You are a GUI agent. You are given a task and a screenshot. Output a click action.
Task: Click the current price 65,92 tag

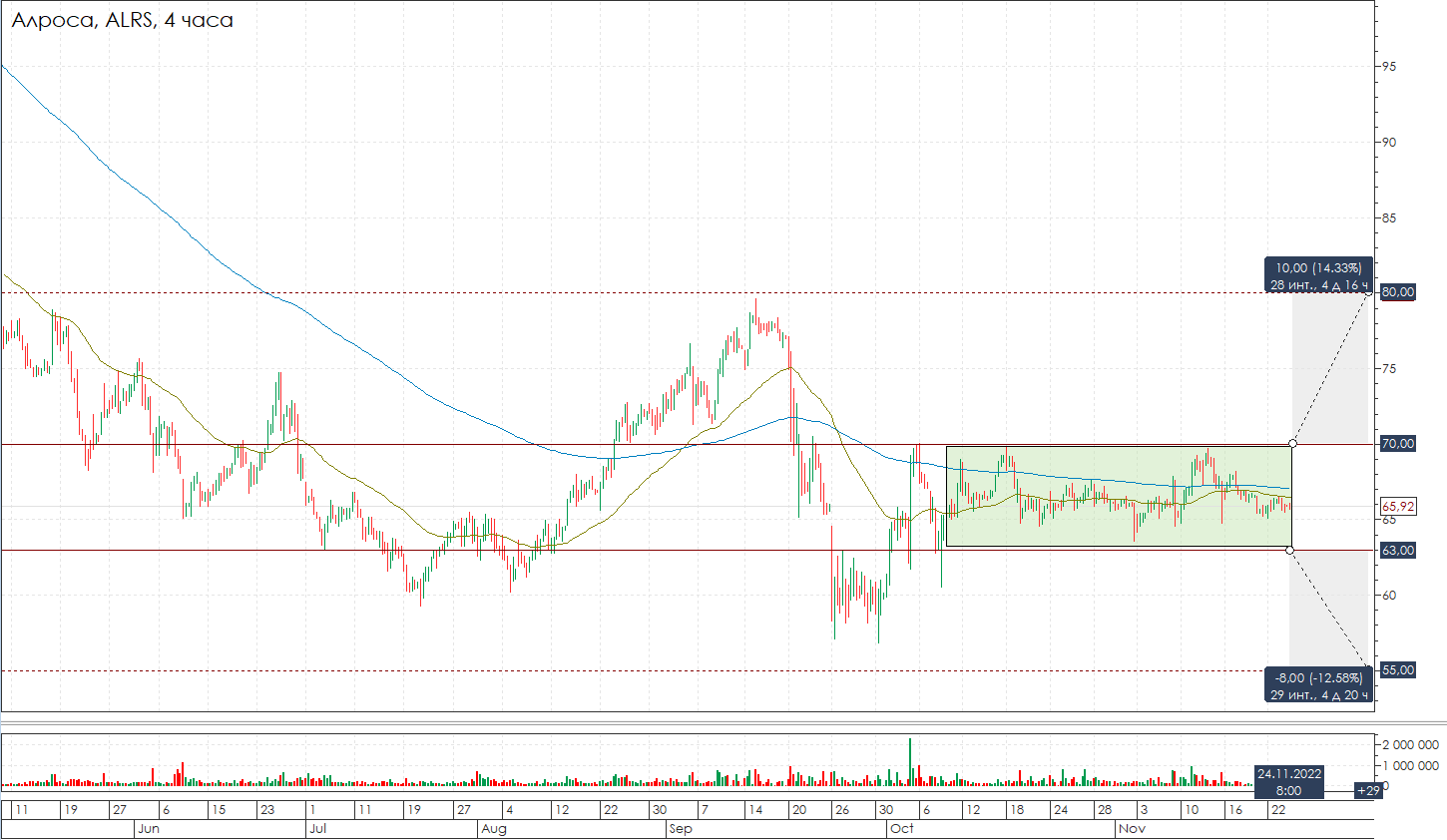point(1397,507)
